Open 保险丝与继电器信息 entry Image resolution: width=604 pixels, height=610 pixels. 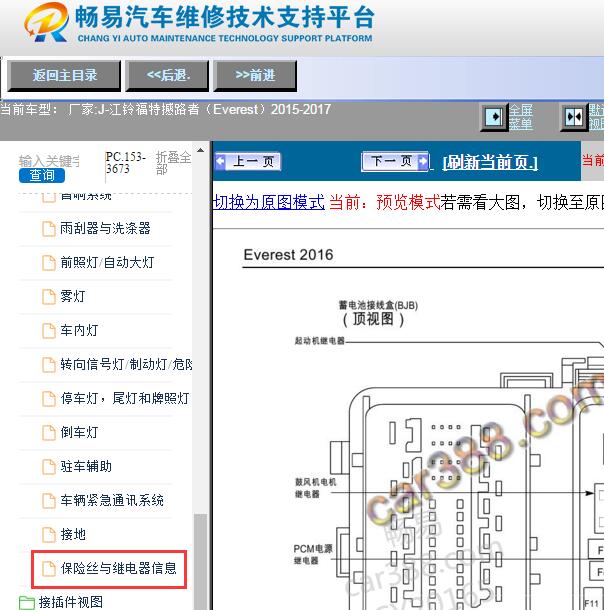119,568
